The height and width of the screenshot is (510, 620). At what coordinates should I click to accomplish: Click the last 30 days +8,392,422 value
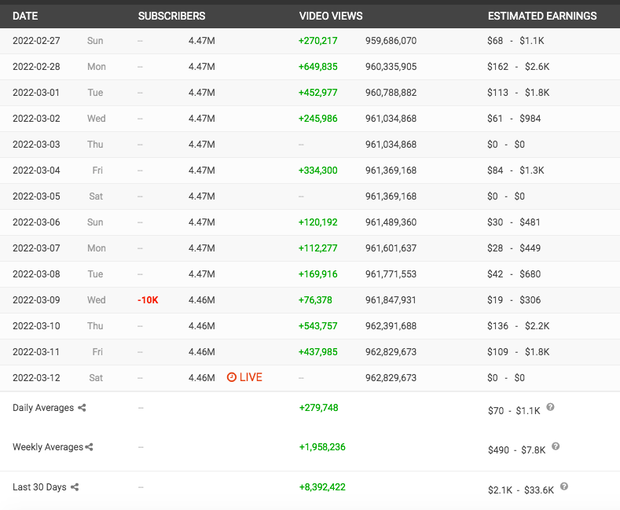coord(322,487)
